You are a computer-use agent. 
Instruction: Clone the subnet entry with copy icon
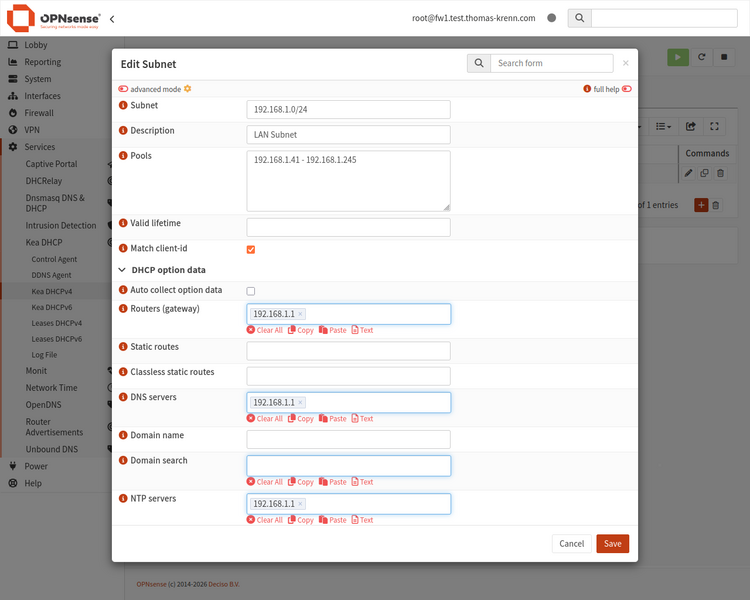(705, 173)
